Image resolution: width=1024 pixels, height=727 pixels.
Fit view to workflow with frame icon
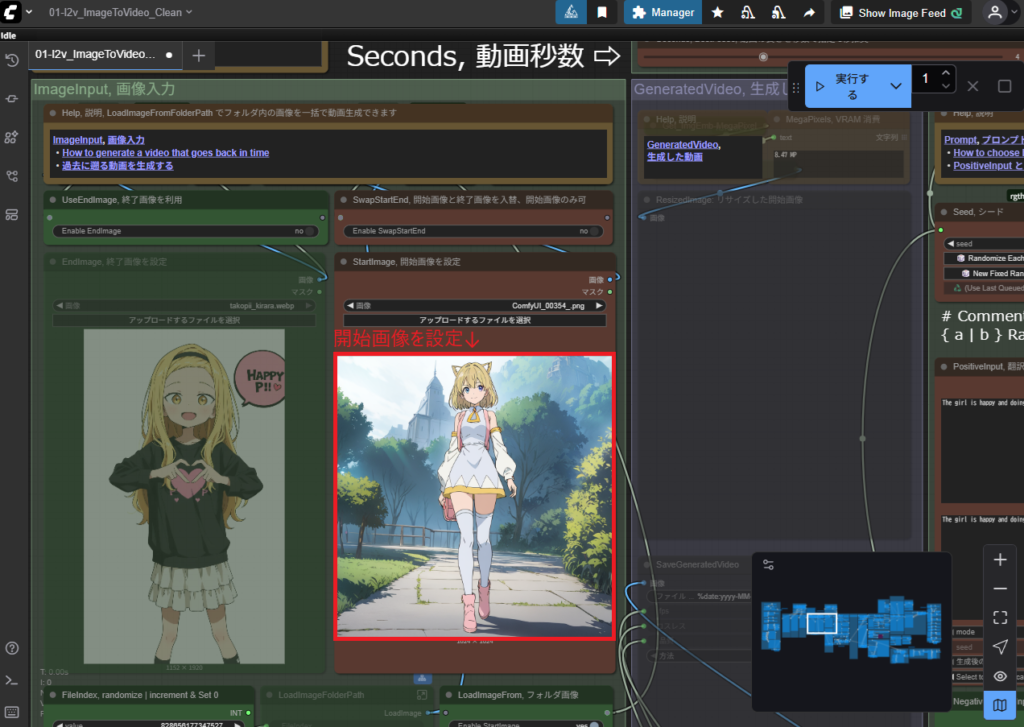coord(1000,617)
